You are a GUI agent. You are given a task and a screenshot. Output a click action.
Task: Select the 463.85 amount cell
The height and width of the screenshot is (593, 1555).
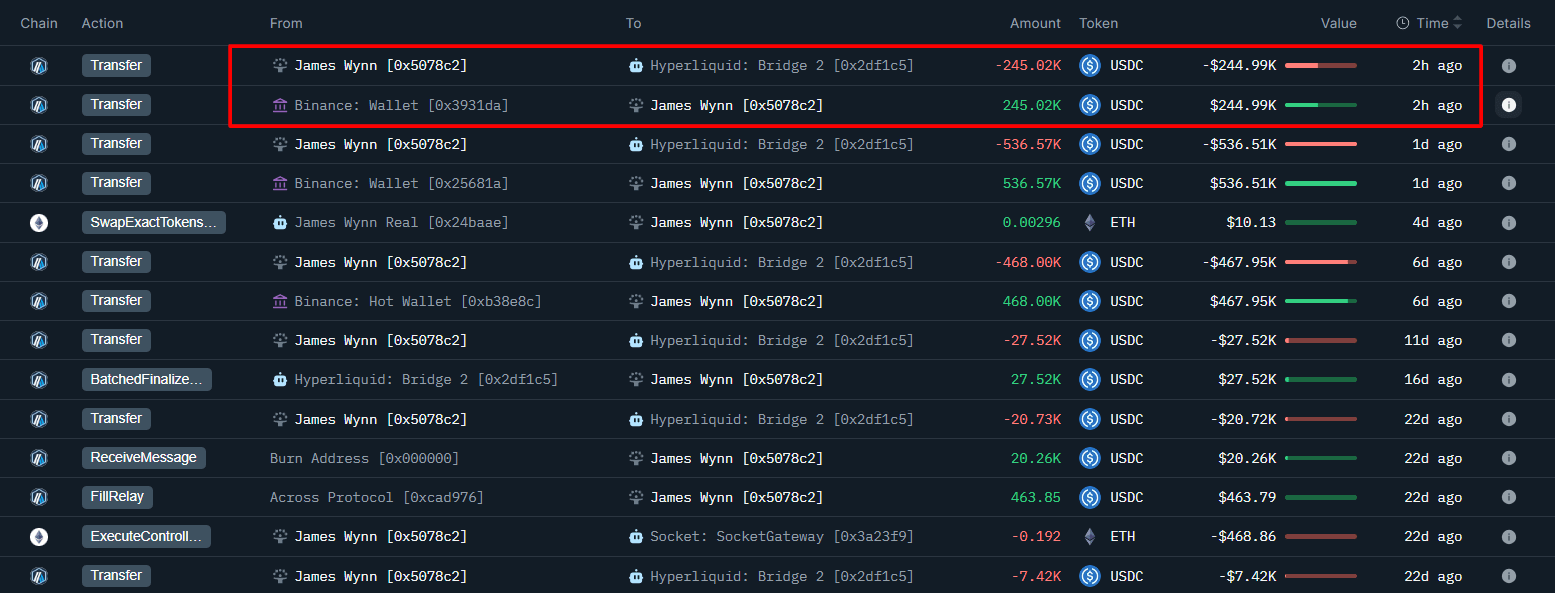1036,497
